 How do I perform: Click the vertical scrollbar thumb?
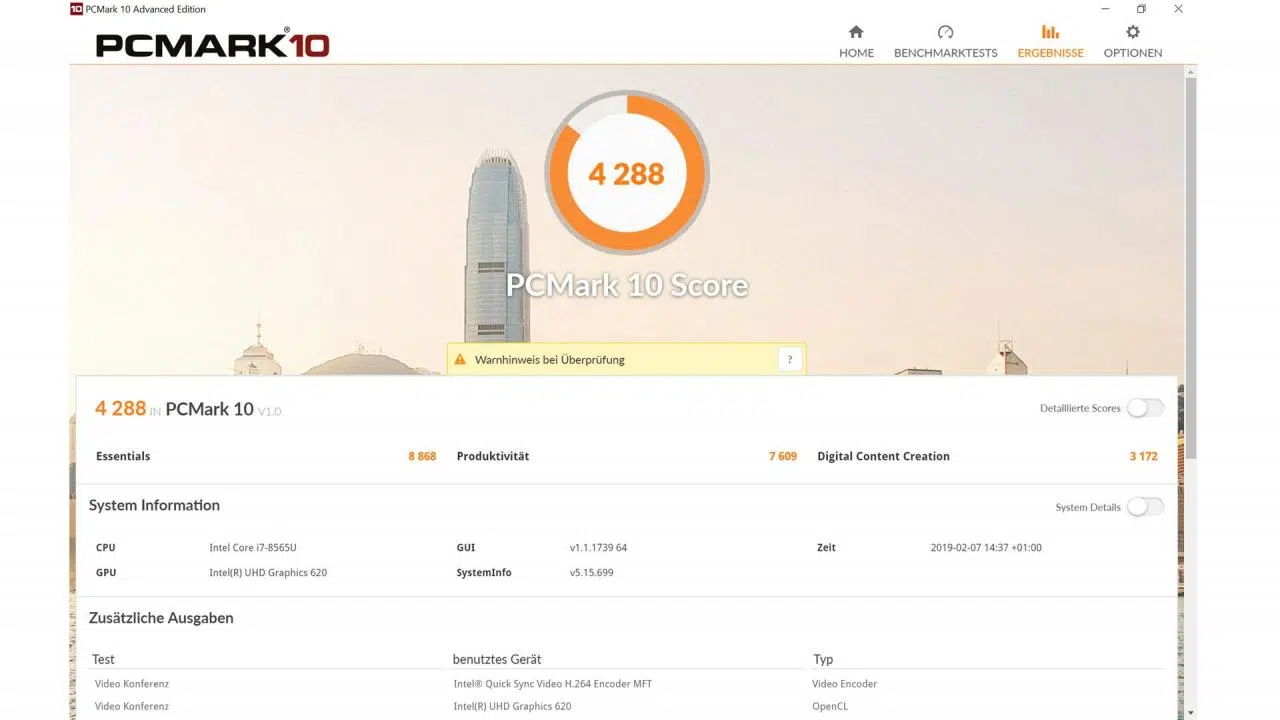tap(1190, 270)
